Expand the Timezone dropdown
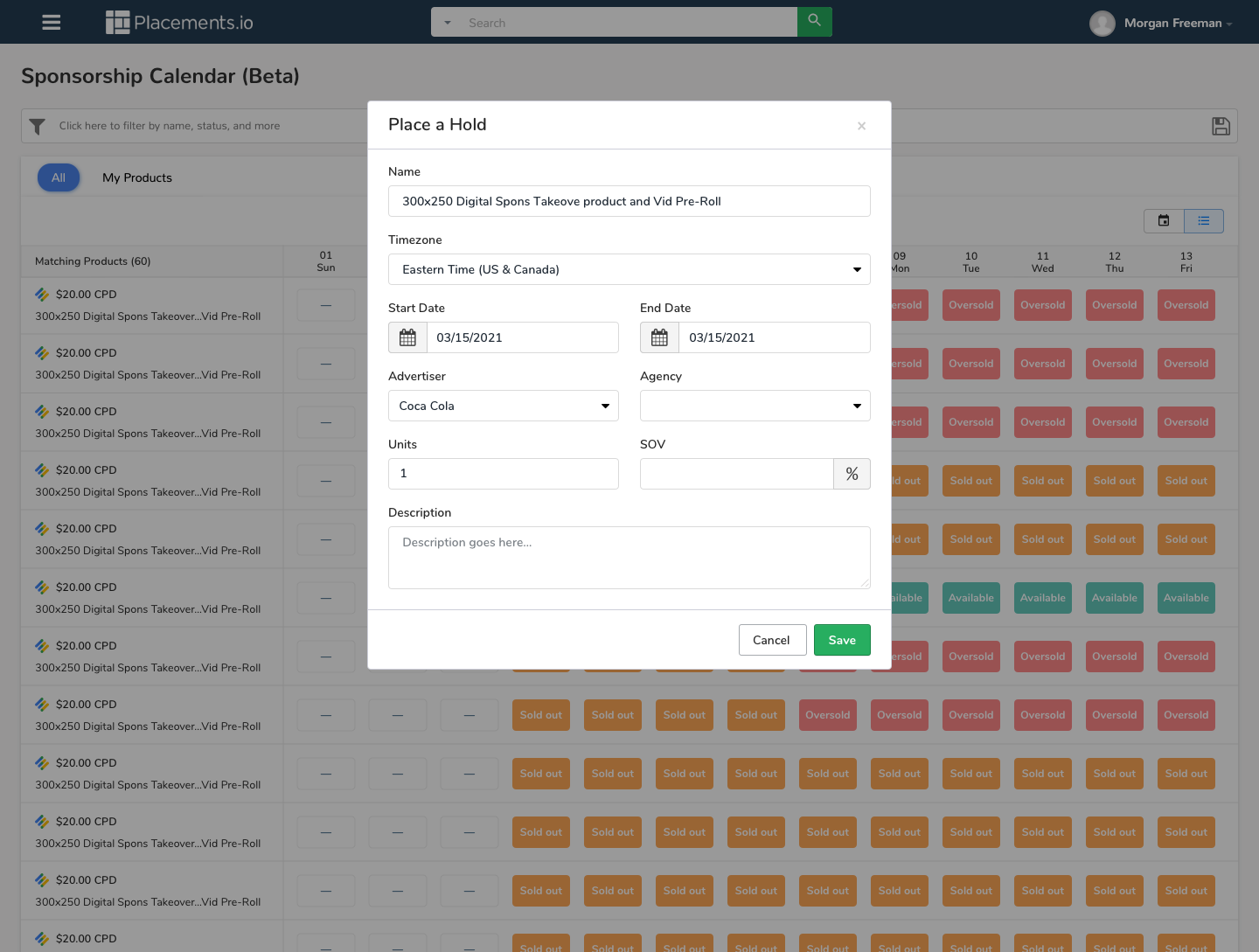The height and width of the screenshot is (952, 1259). [x=629, y=269]
